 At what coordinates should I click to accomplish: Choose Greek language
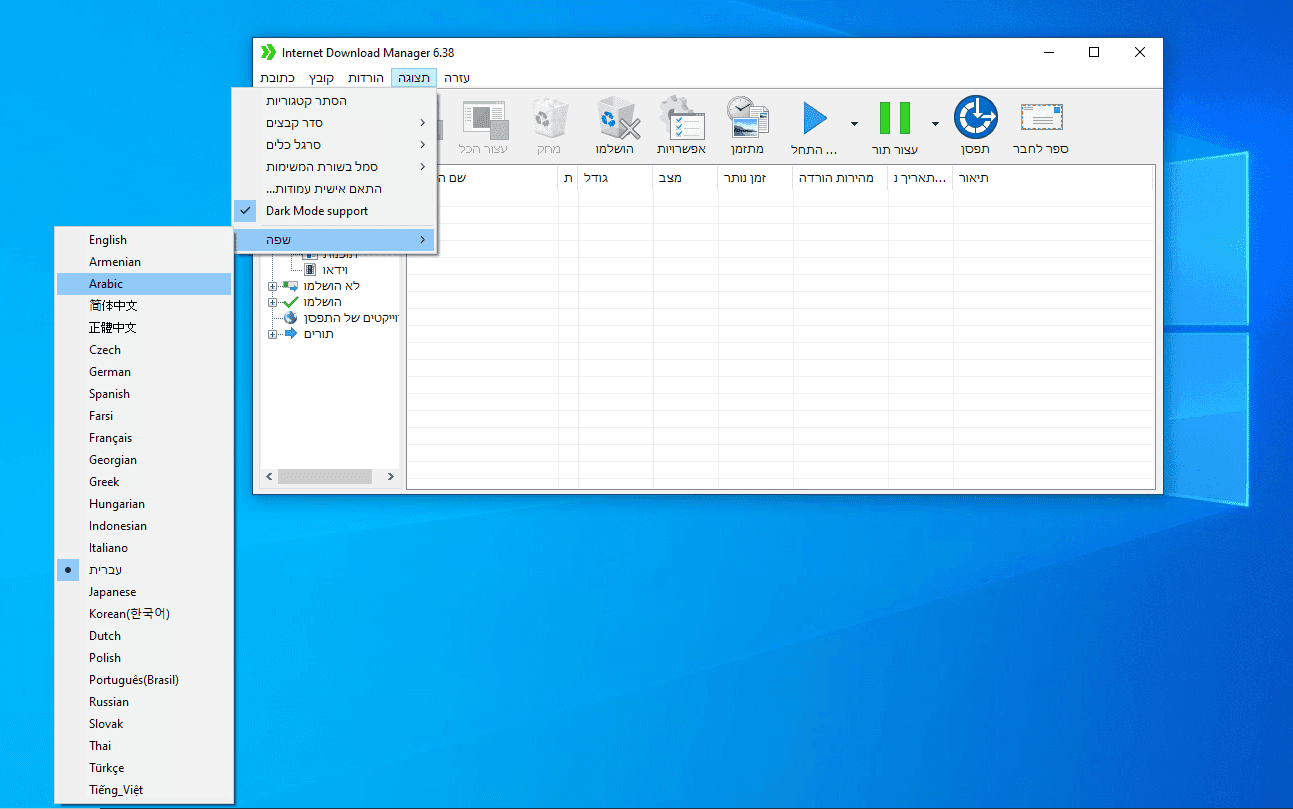point(144,482)
